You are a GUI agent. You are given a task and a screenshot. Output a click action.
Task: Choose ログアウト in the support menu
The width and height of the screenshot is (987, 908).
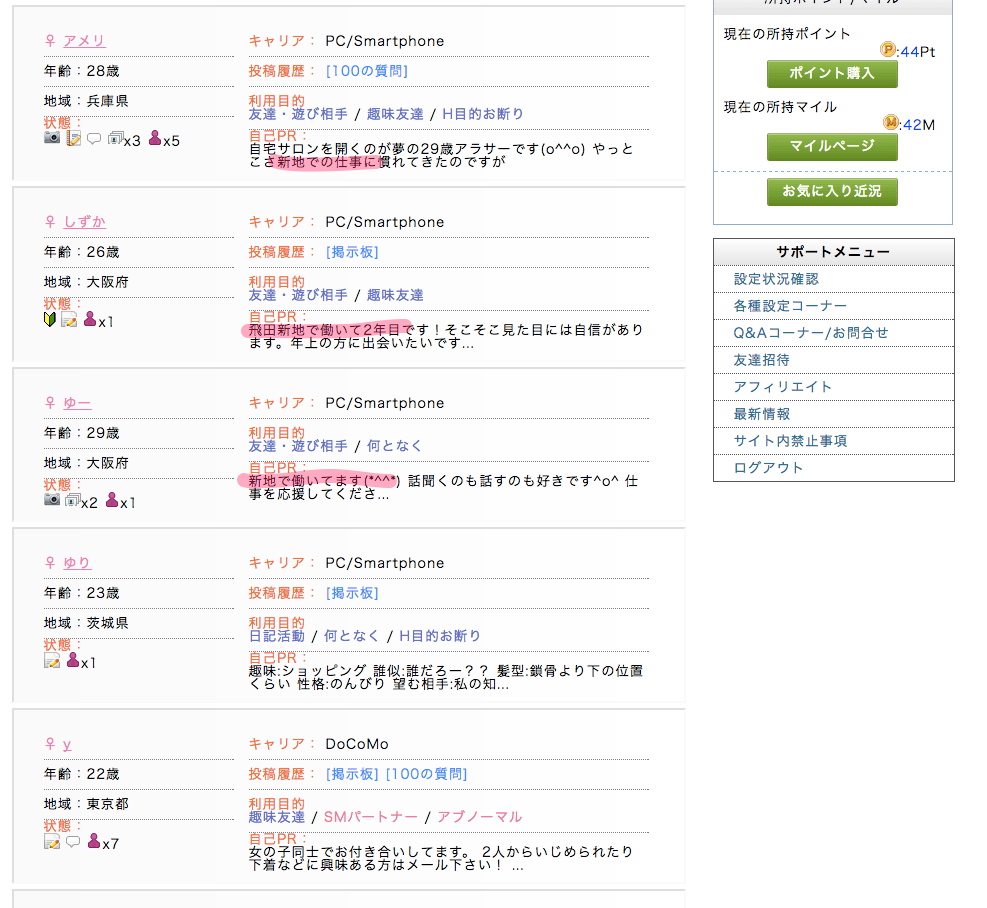768,468
